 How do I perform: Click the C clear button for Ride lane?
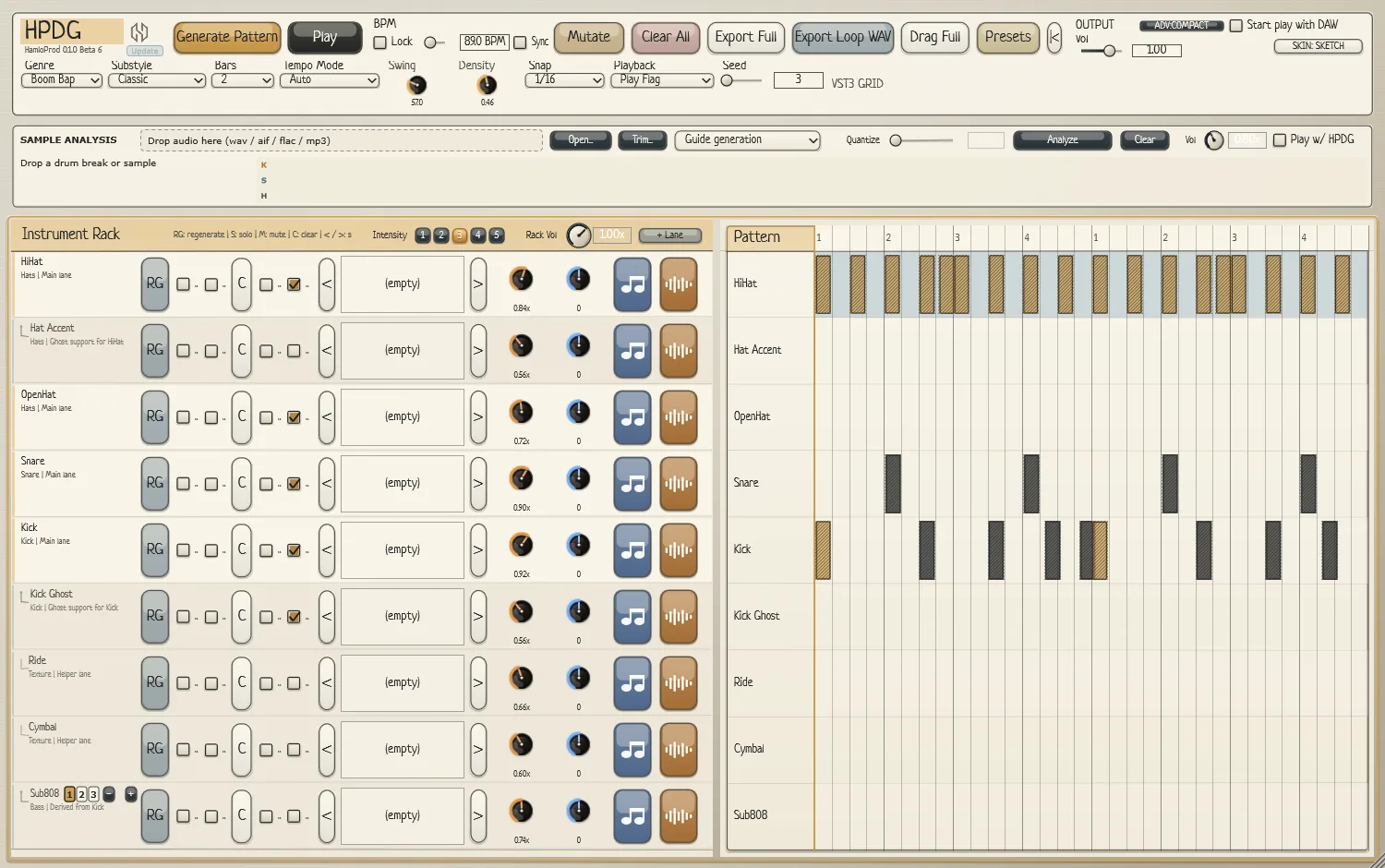coord(242,683)
